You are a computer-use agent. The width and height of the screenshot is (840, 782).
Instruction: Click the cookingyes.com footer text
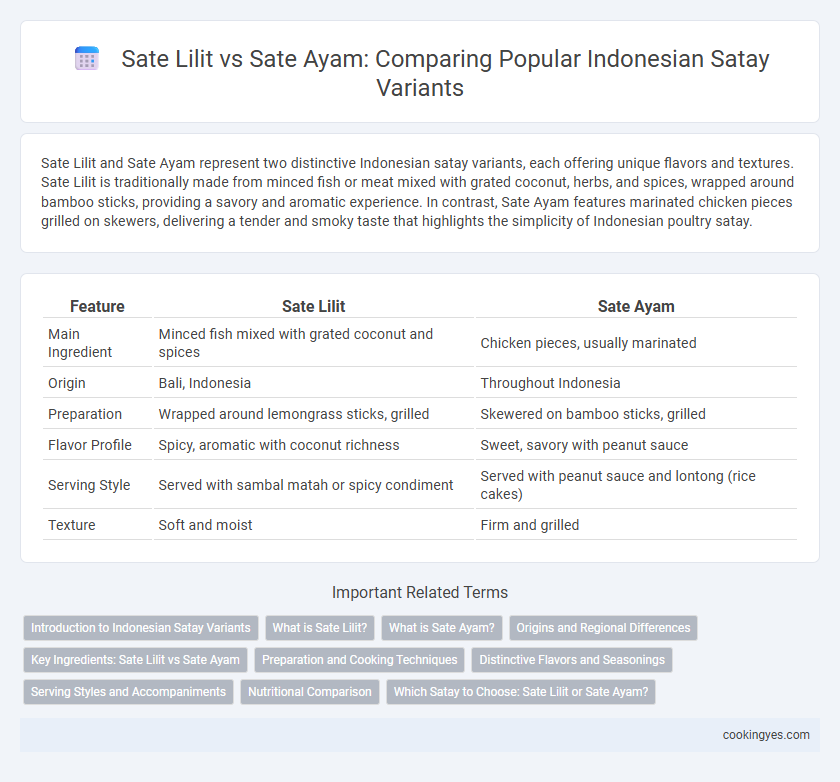[766, 735]
